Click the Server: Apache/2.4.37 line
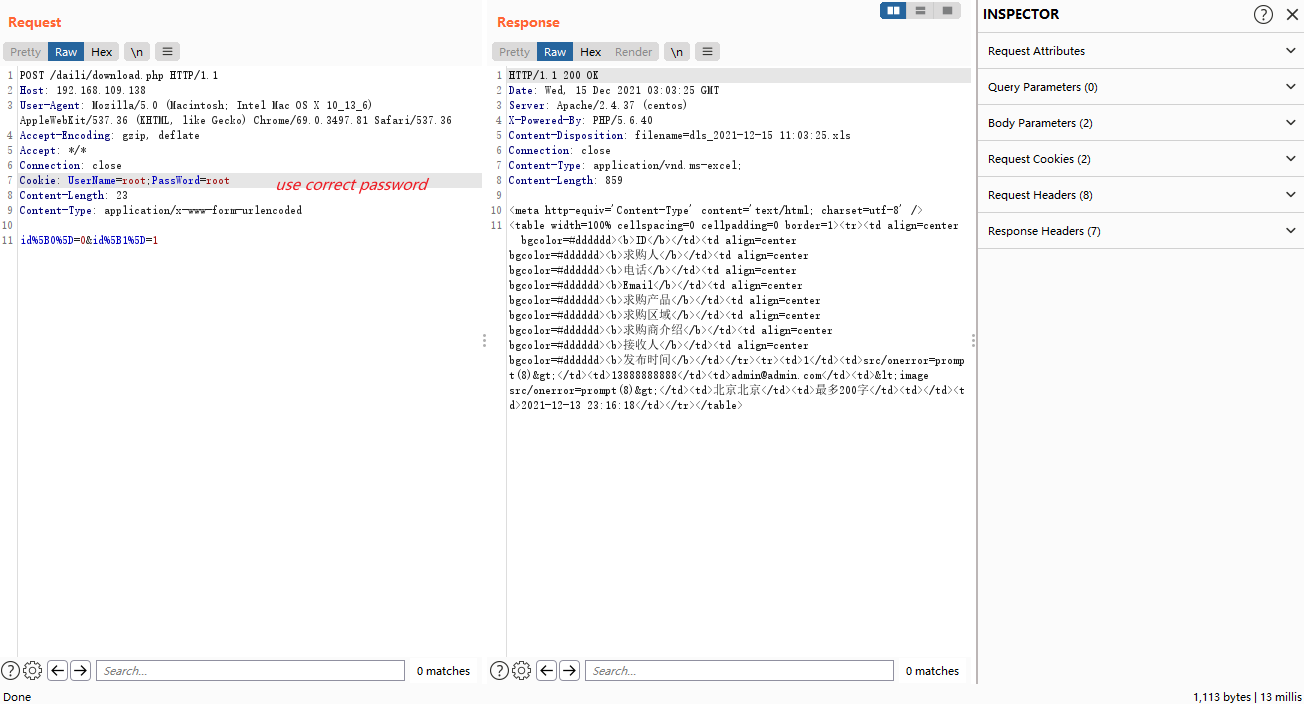The height and width of the screenshot is (704, 1304). 597,106
